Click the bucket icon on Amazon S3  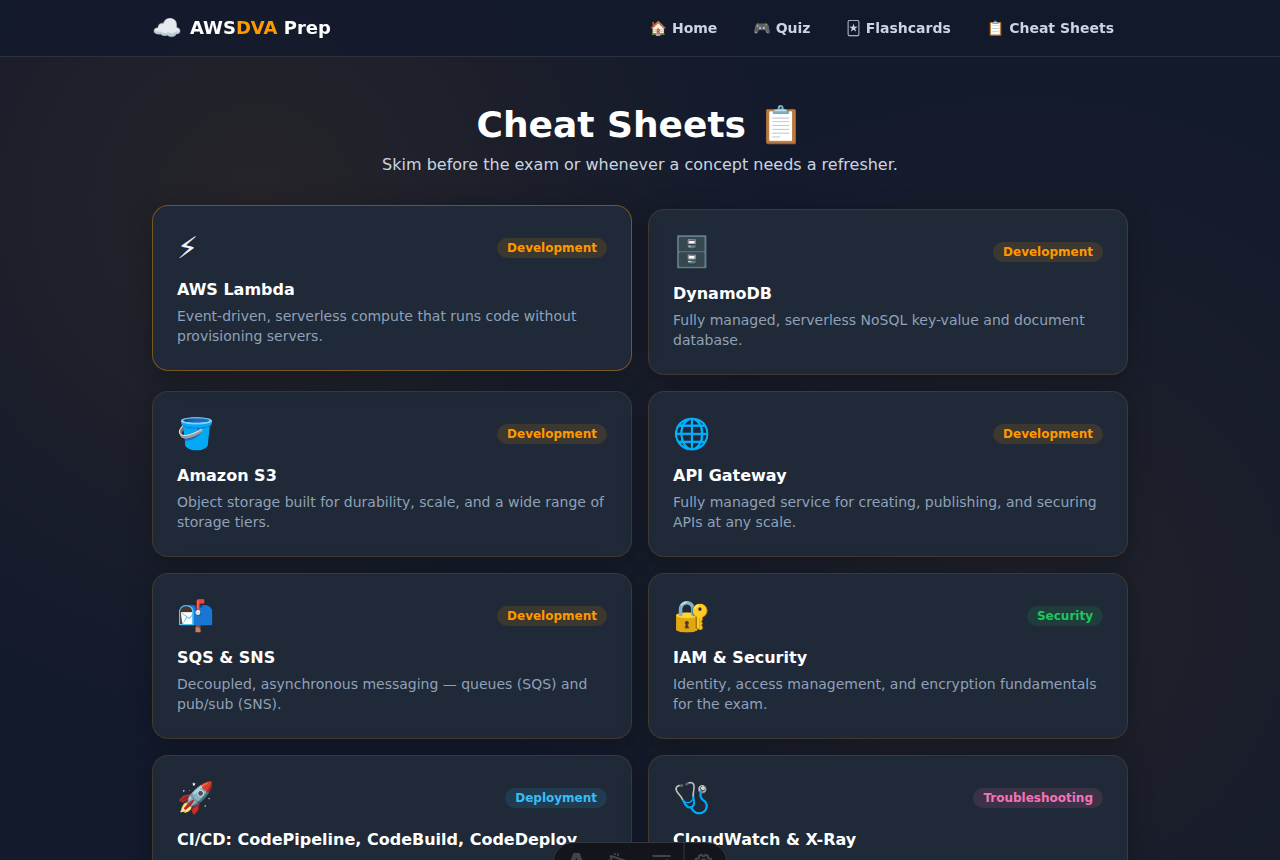[x=195, y=434]
